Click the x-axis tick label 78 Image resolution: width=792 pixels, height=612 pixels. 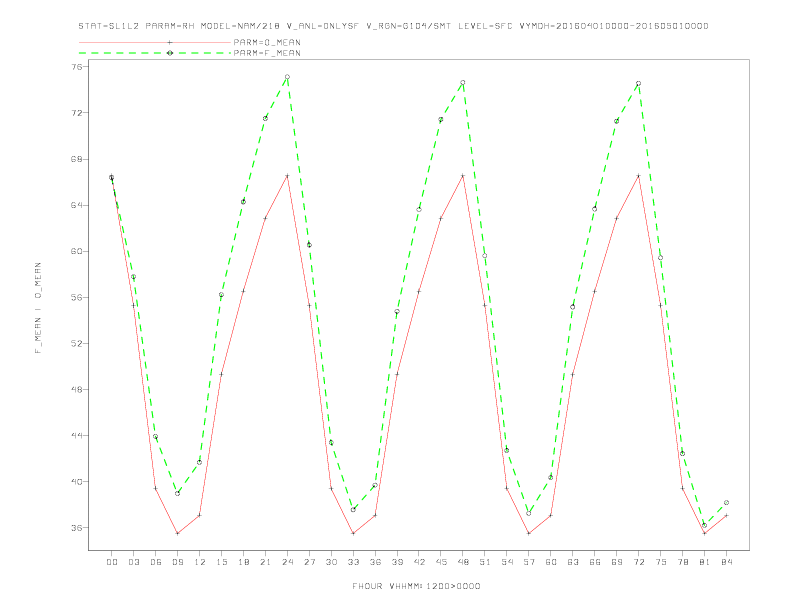pyautogui.click(x=682, y=562)
